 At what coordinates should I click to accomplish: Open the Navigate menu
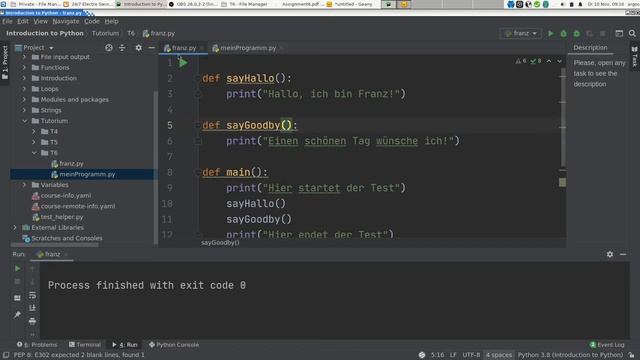[66, 21]
